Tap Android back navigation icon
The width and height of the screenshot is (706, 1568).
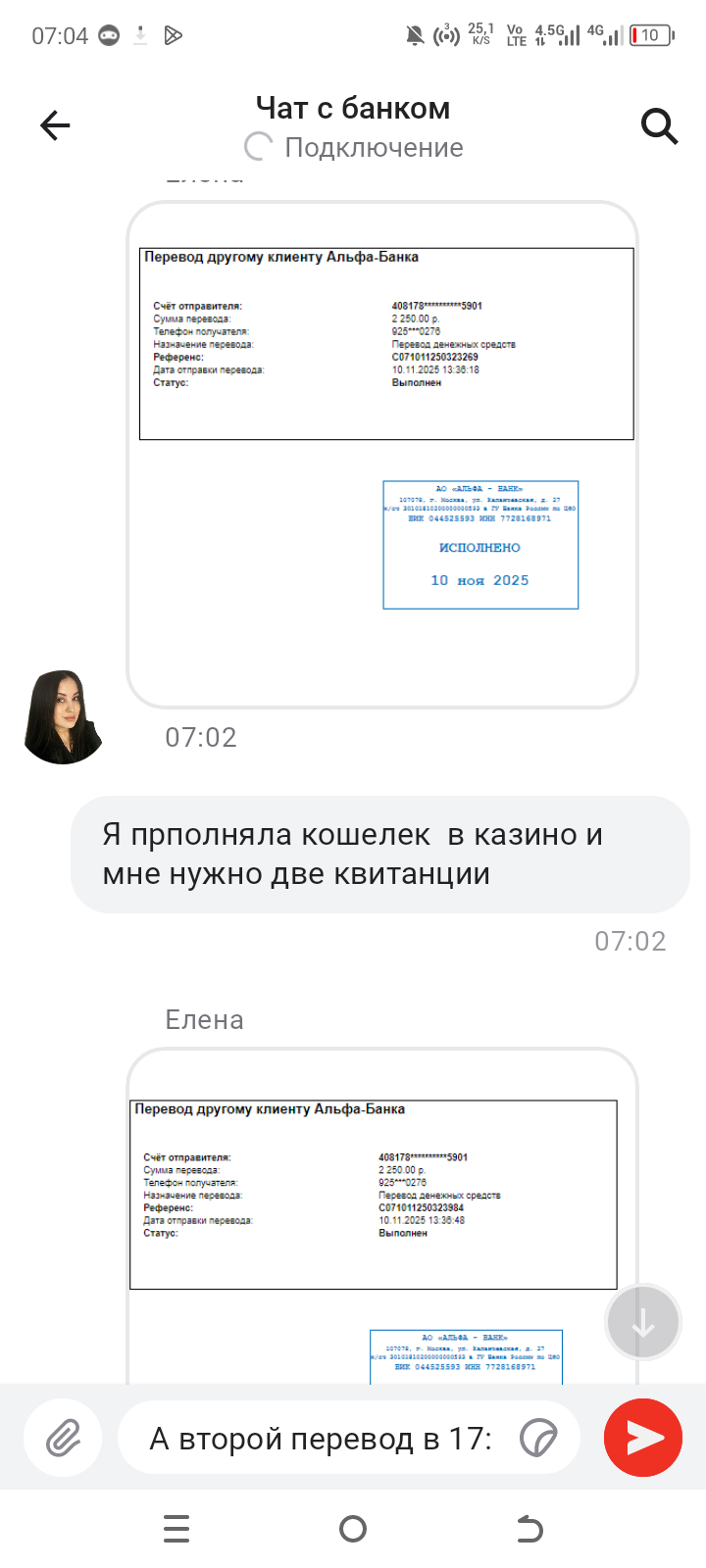point(529,1529)
